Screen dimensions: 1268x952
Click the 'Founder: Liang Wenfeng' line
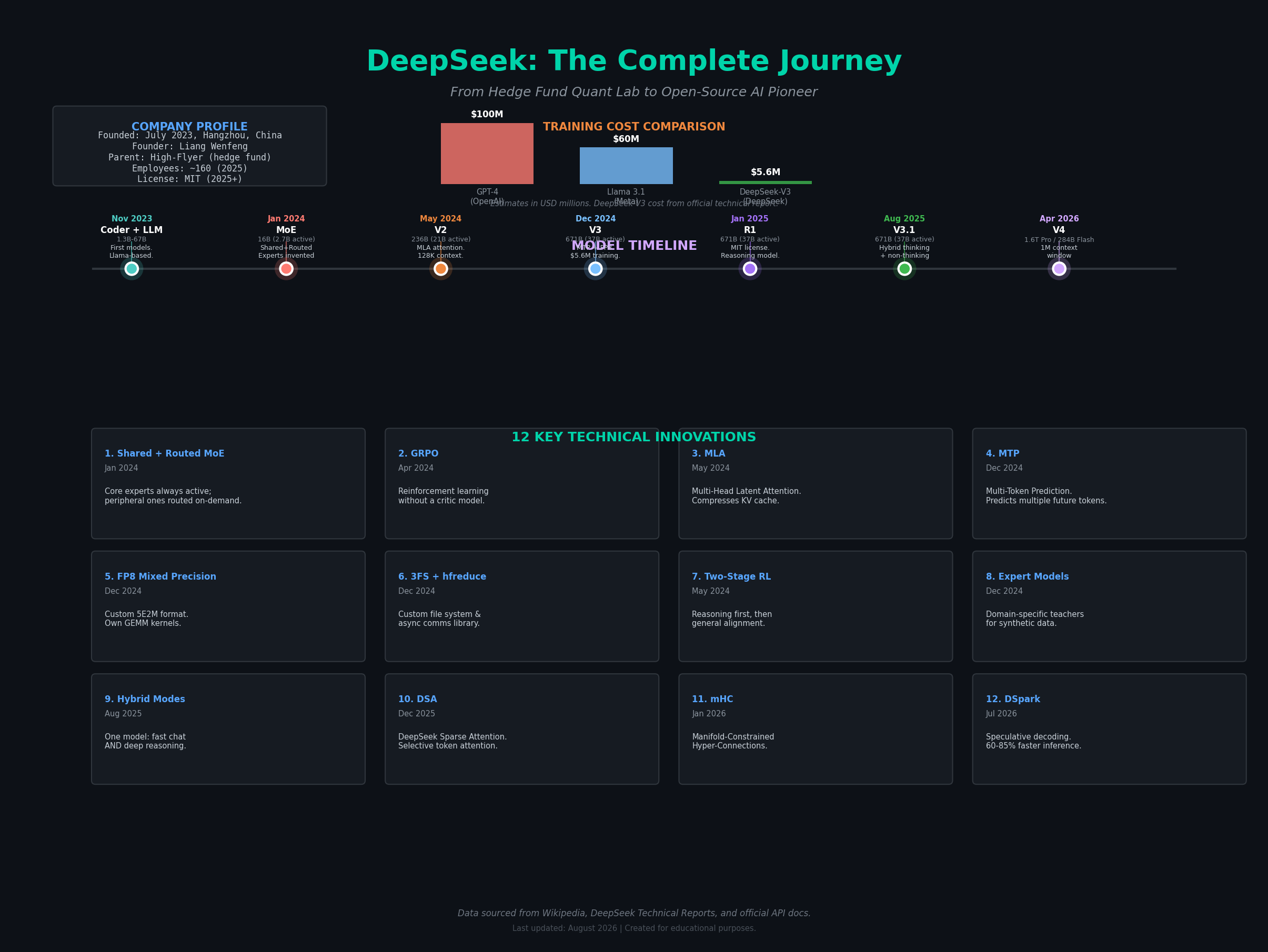(190, 147)
